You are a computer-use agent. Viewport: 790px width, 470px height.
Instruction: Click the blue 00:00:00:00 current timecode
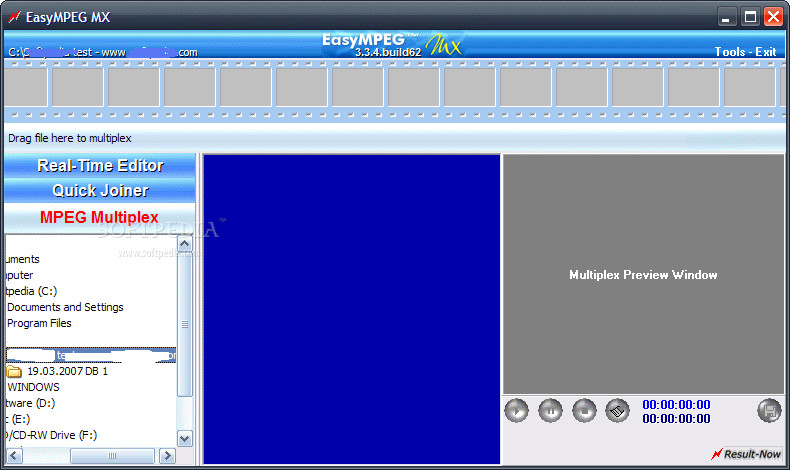[676, 405]
